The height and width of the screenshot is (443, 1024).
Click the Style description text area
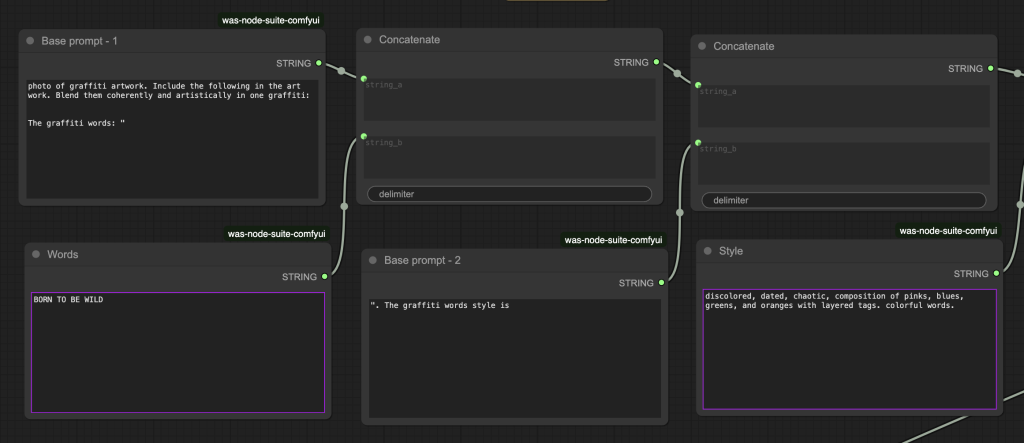point(849,349)
